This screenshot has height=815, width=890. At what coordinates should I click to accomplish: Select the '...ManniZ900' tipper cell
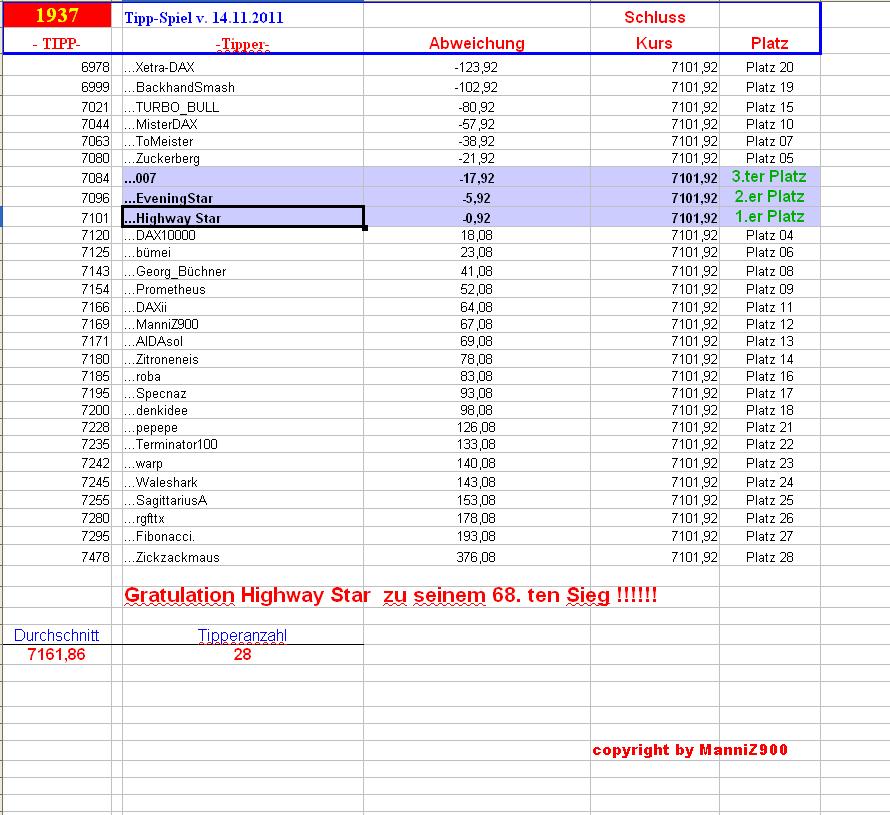(243, 324)
